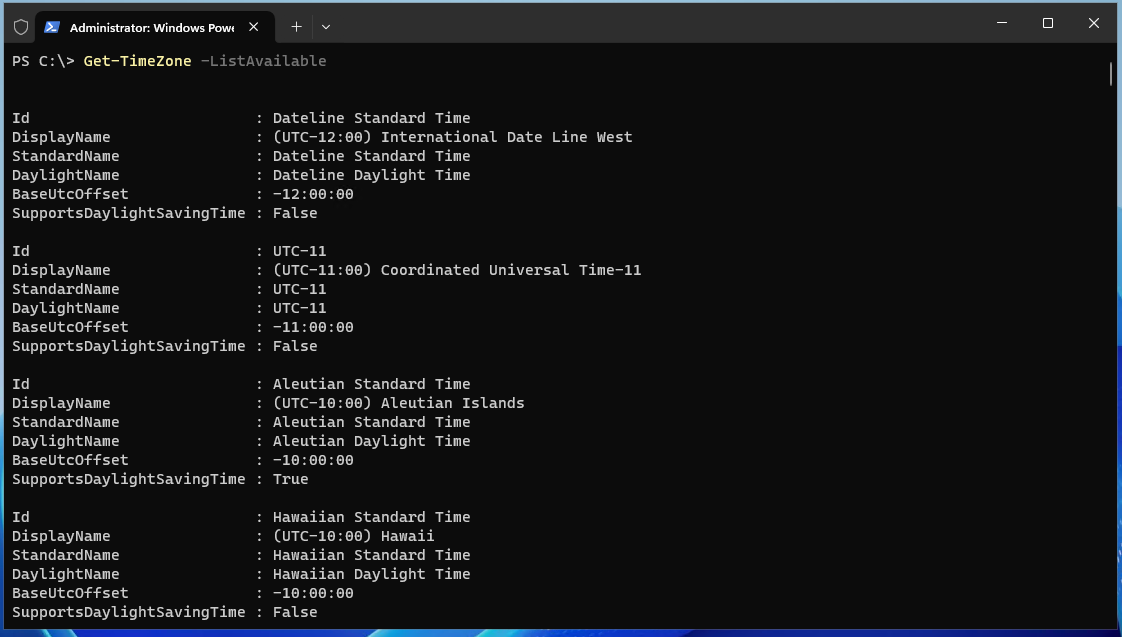The height and width of the screenshot is (637, 1122).
Task: Open a new terminal tab
Action: (296, 27)
